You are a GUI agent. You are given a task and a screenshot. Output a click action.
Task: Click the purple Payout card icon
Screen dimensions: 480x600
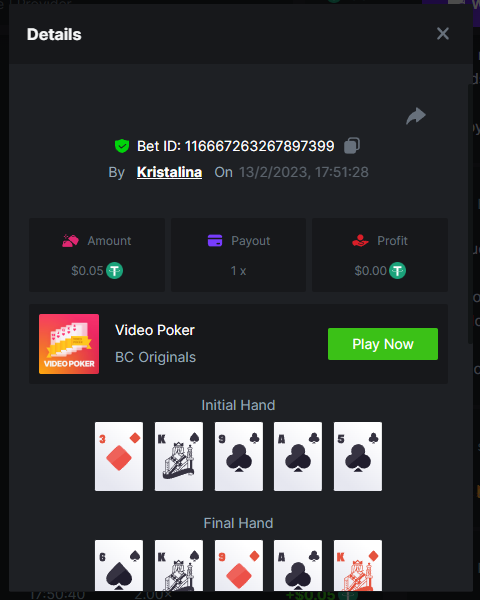pyautogui.click(x=215, y=241)
